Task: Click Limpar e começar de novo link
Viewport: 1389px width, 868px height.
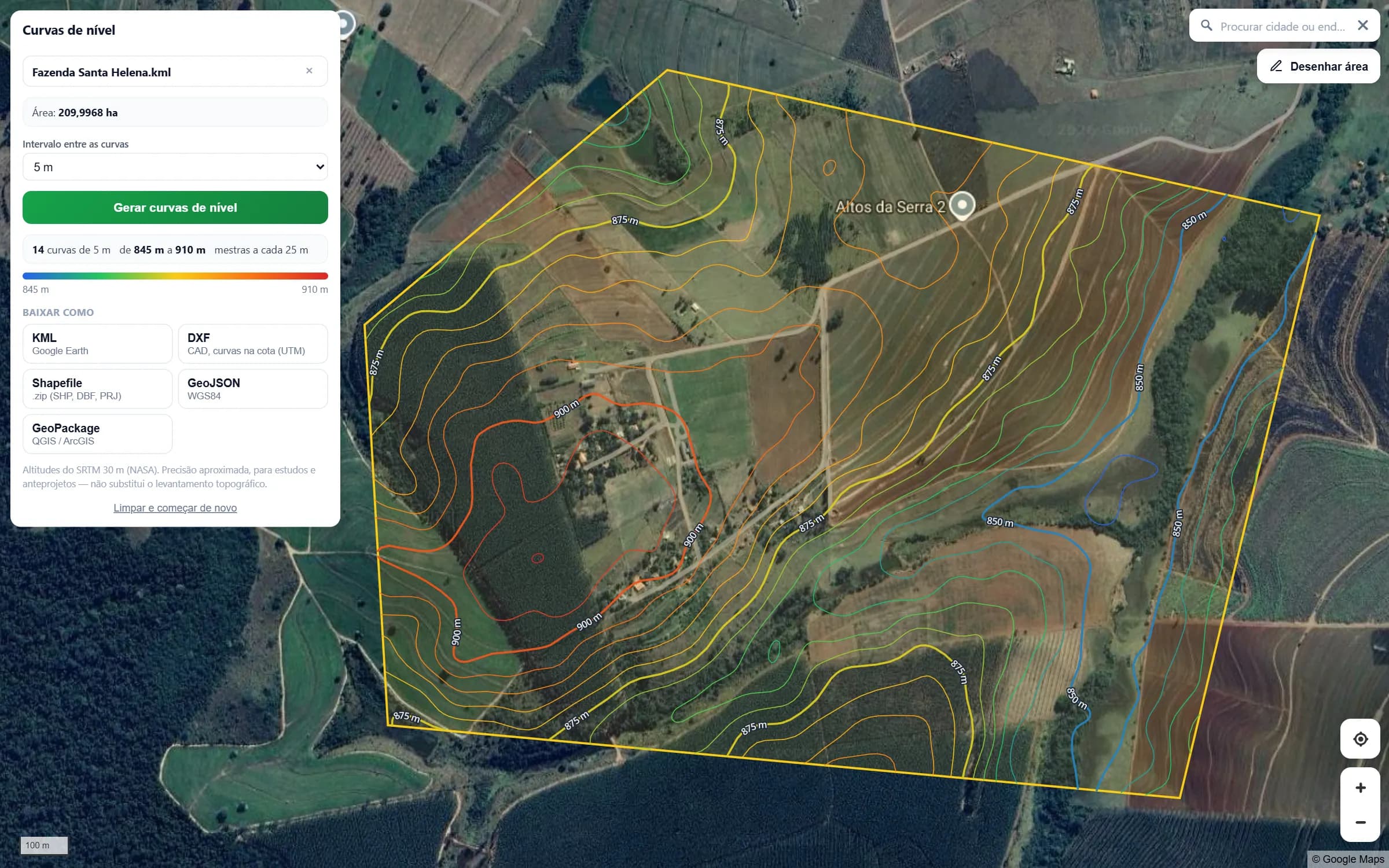Action: (x=175, y=507)
